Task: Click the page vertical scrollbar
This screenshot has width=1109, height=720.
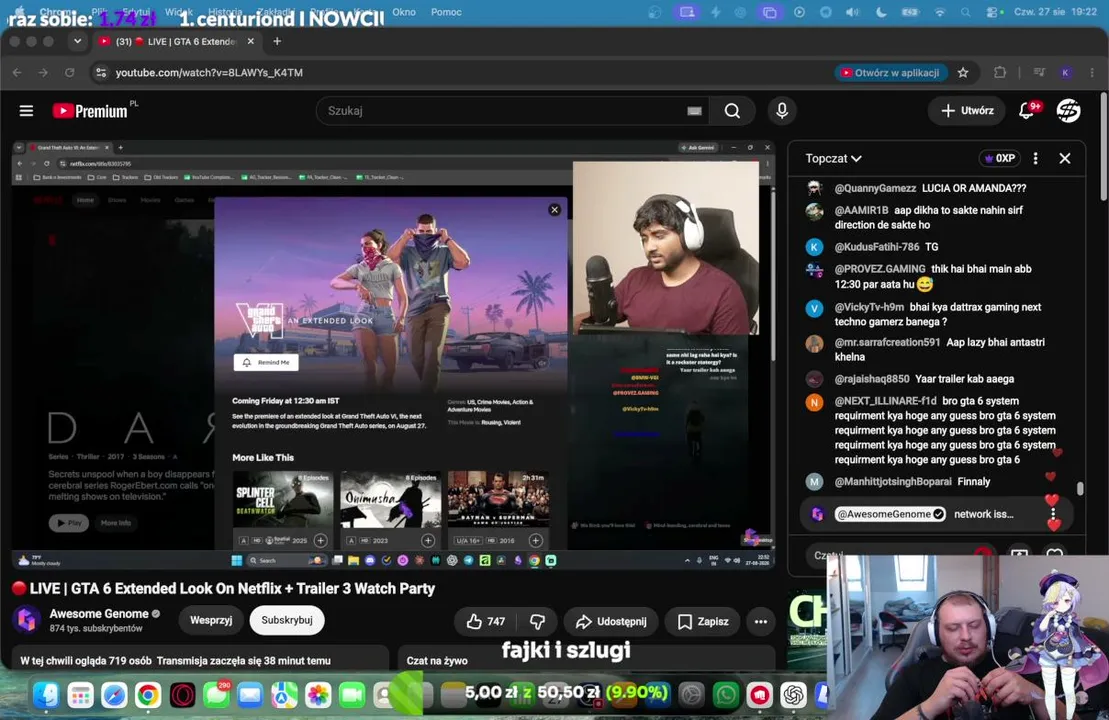Action: point(1104,145)
